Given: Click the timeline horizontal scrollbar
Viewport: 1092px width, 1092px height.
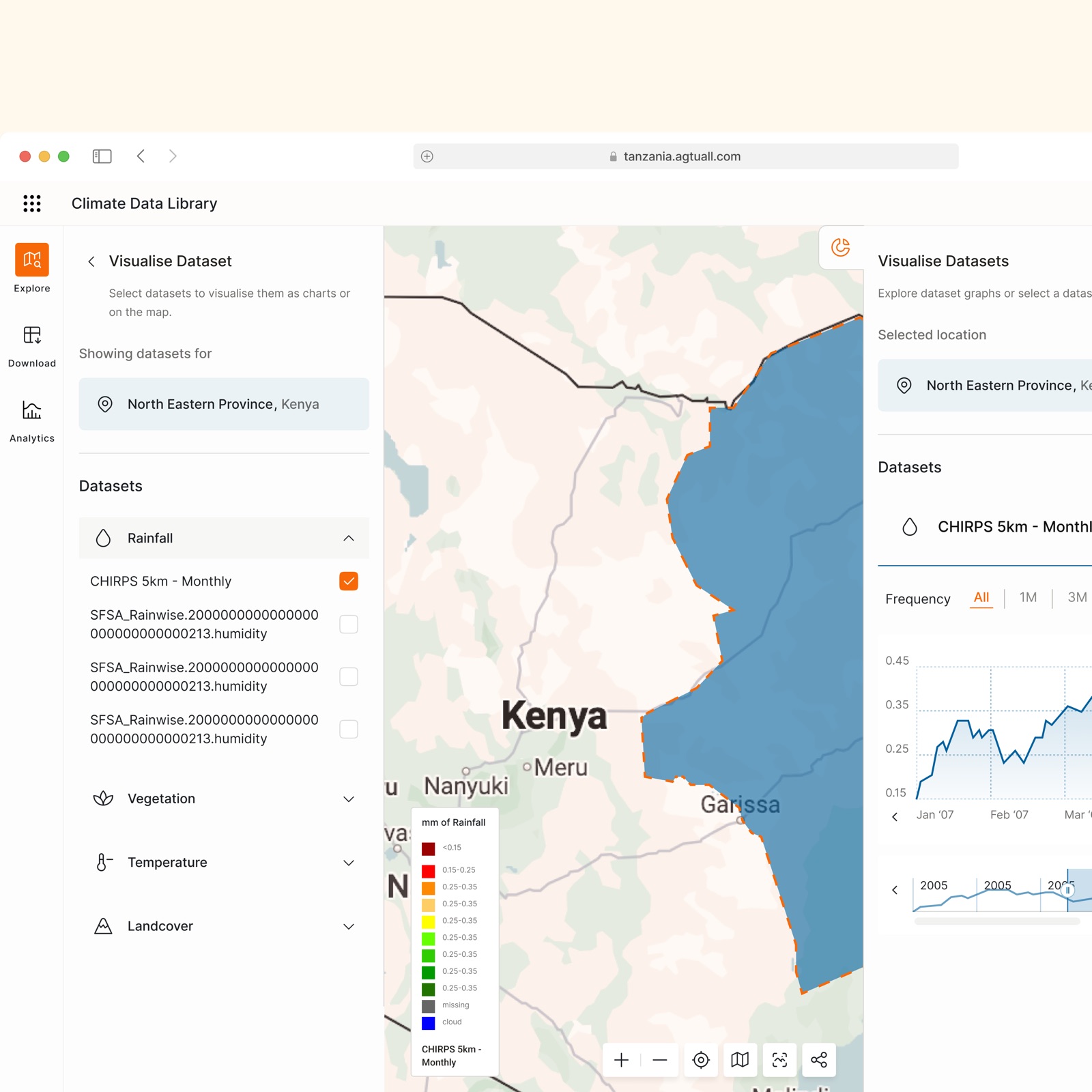Looking at the screenshot, I should tap(997, 921).
